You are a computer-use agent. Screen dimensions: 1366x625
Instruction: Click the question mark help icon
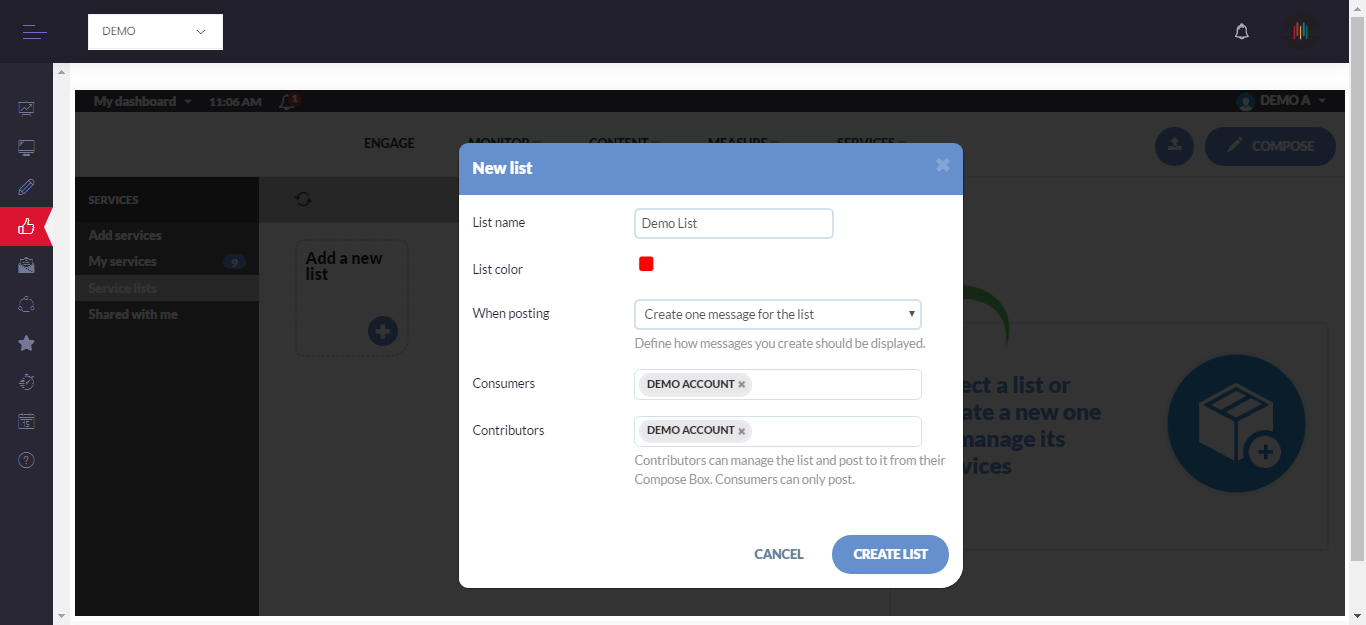coord(27,460)
